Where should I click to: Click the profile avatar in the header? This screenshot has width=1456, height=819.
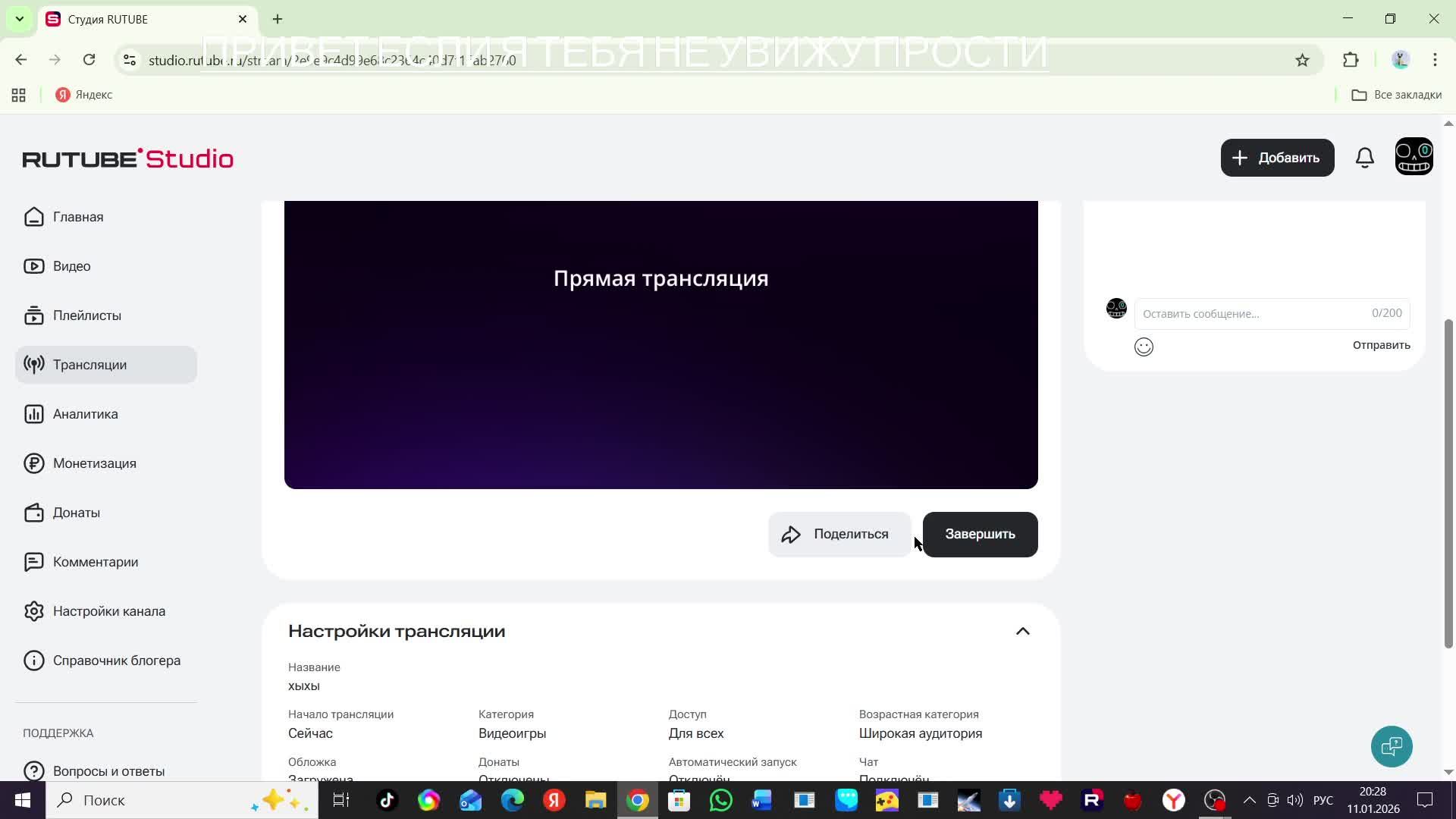point(1414,157)
